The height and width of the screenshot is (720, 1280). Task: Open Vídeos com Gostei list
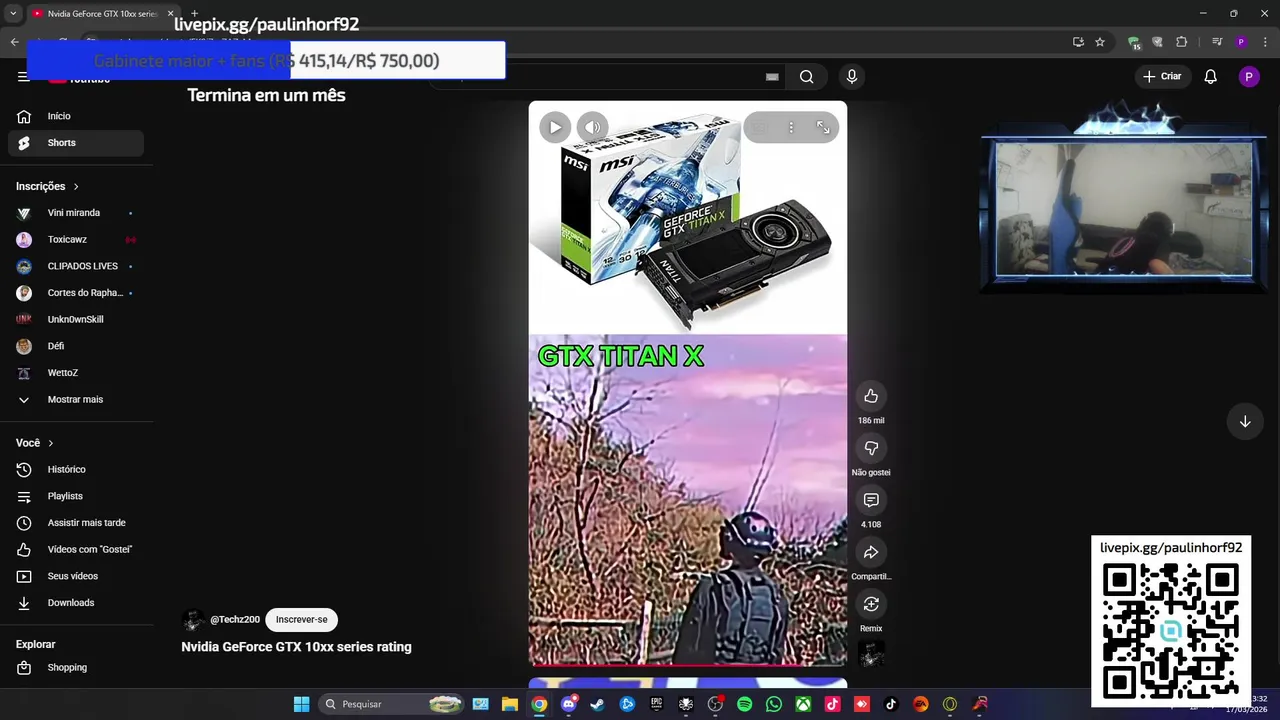pos(76,549)
